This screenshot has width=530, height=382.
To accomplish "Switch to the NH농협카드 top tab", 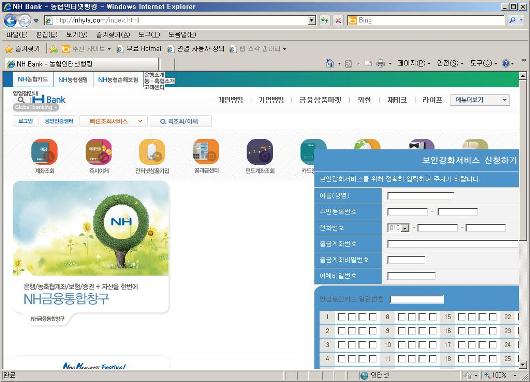I will [x=33, y=80].
